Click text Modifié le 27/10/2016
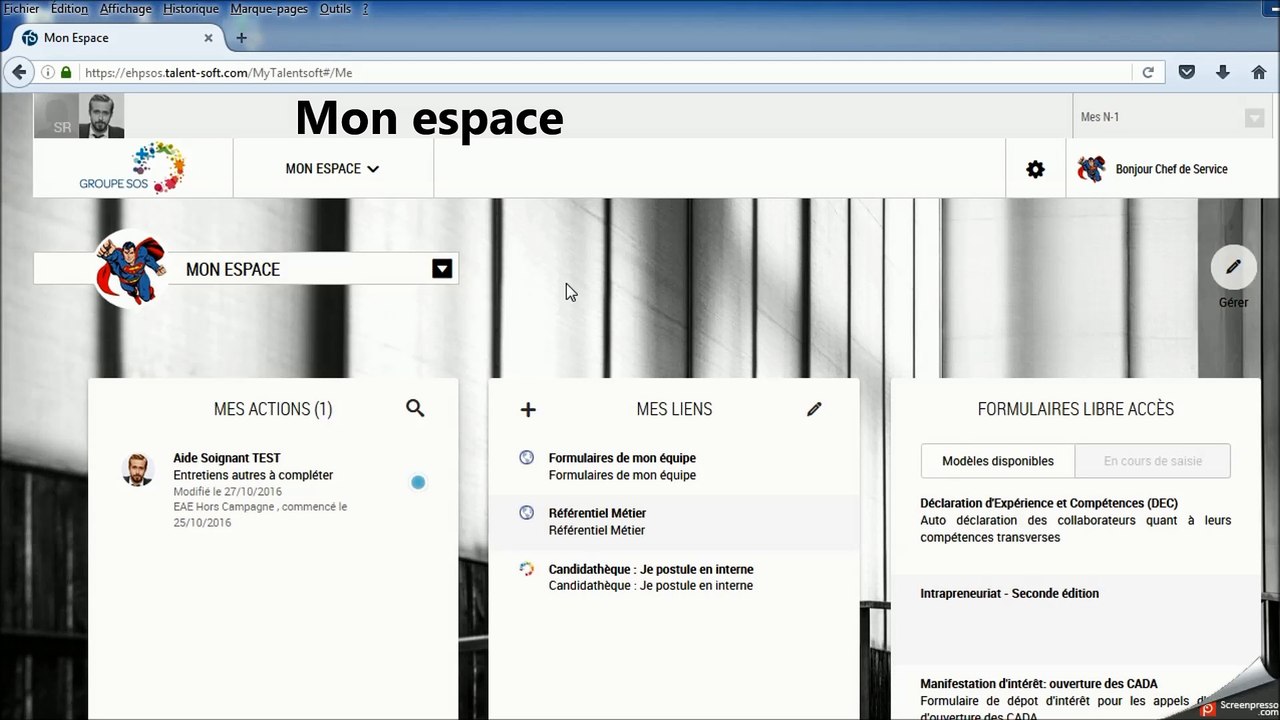 click(x=228, y=492)
